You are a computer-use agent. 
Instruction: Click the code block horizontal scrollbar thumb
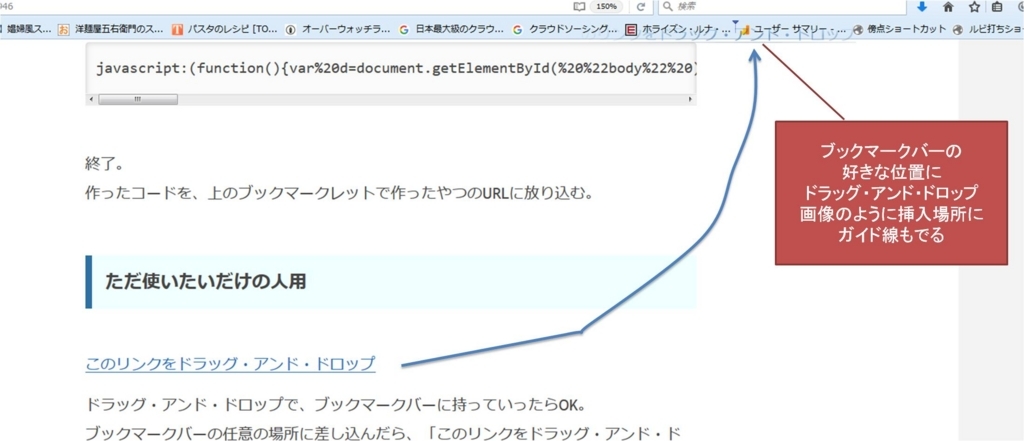pyautogui.click(x=138, y=99)
